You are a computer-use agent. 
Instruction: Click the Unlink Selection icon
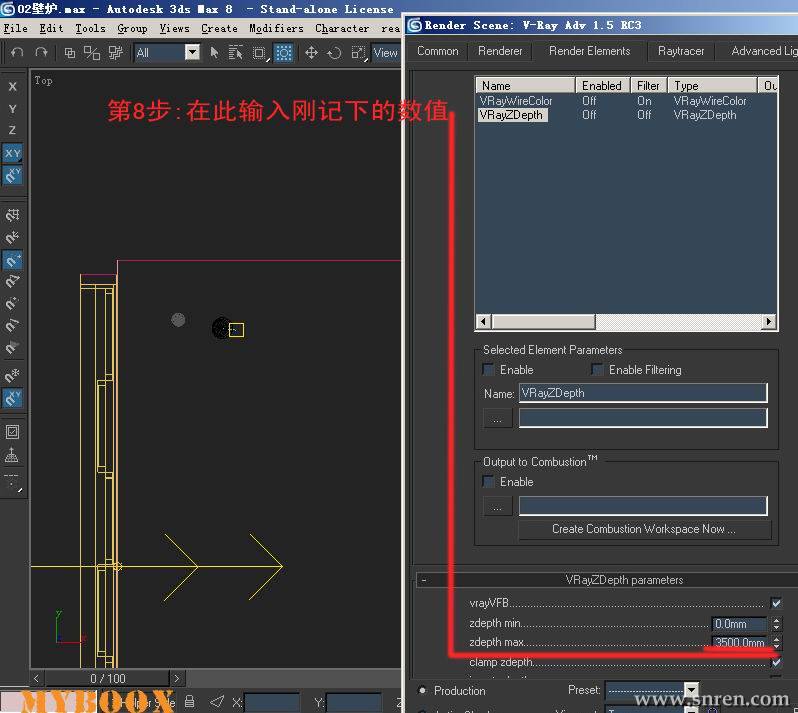click(92, 52)
